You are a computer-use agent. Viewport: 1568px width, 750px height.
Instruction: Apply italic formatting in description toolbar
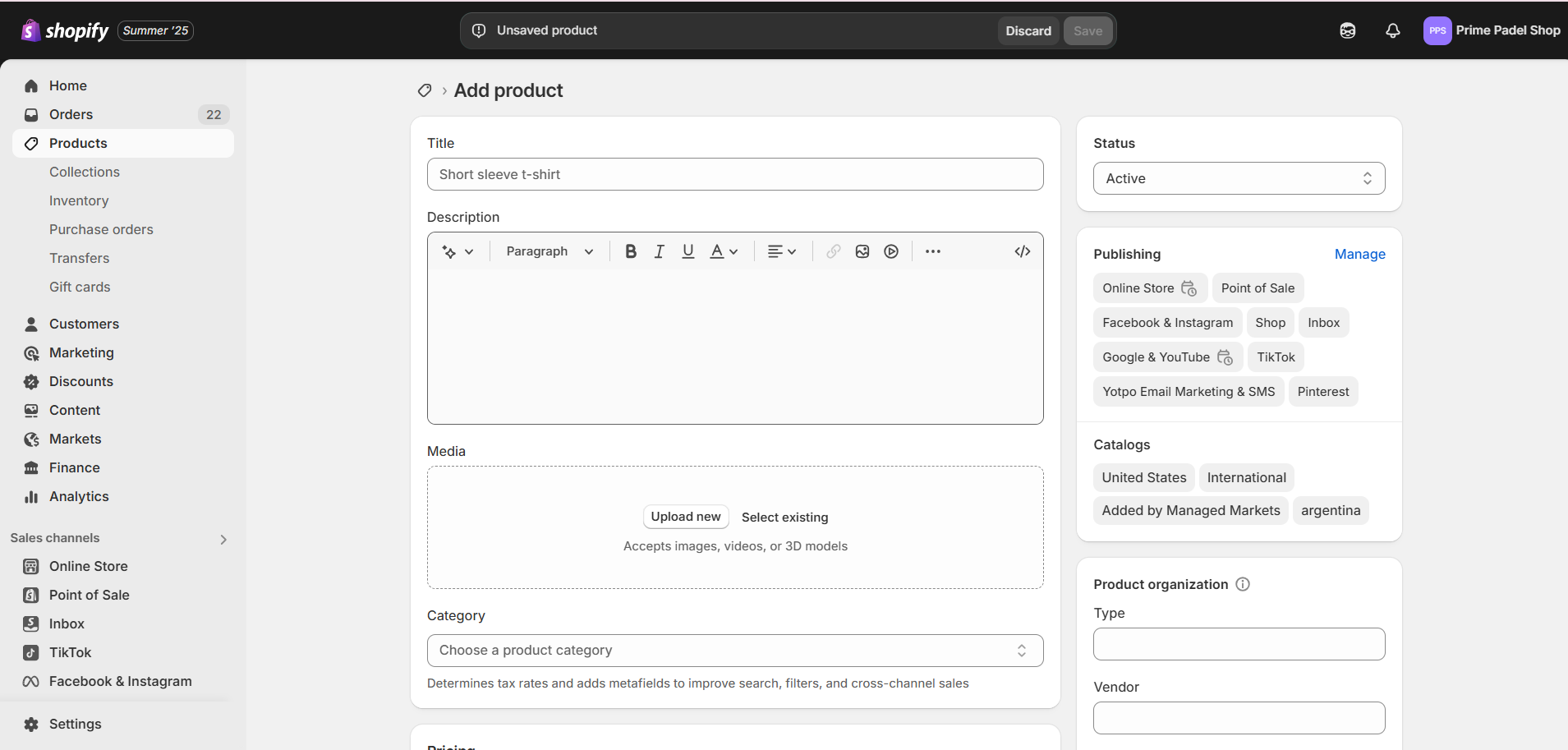click(659, 251)
